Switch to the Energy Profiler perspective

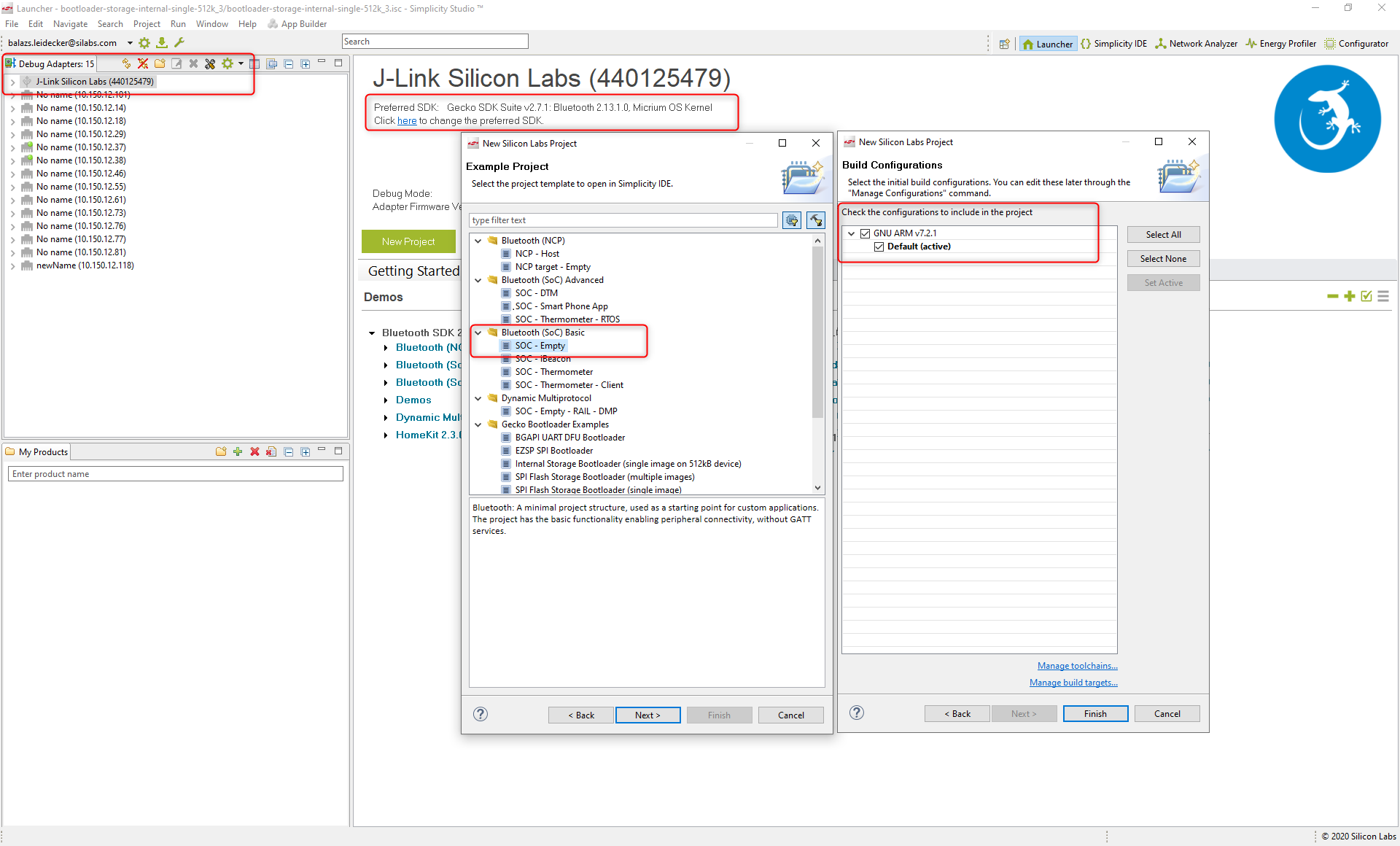pyautogui.click(x=1281, y=44)
